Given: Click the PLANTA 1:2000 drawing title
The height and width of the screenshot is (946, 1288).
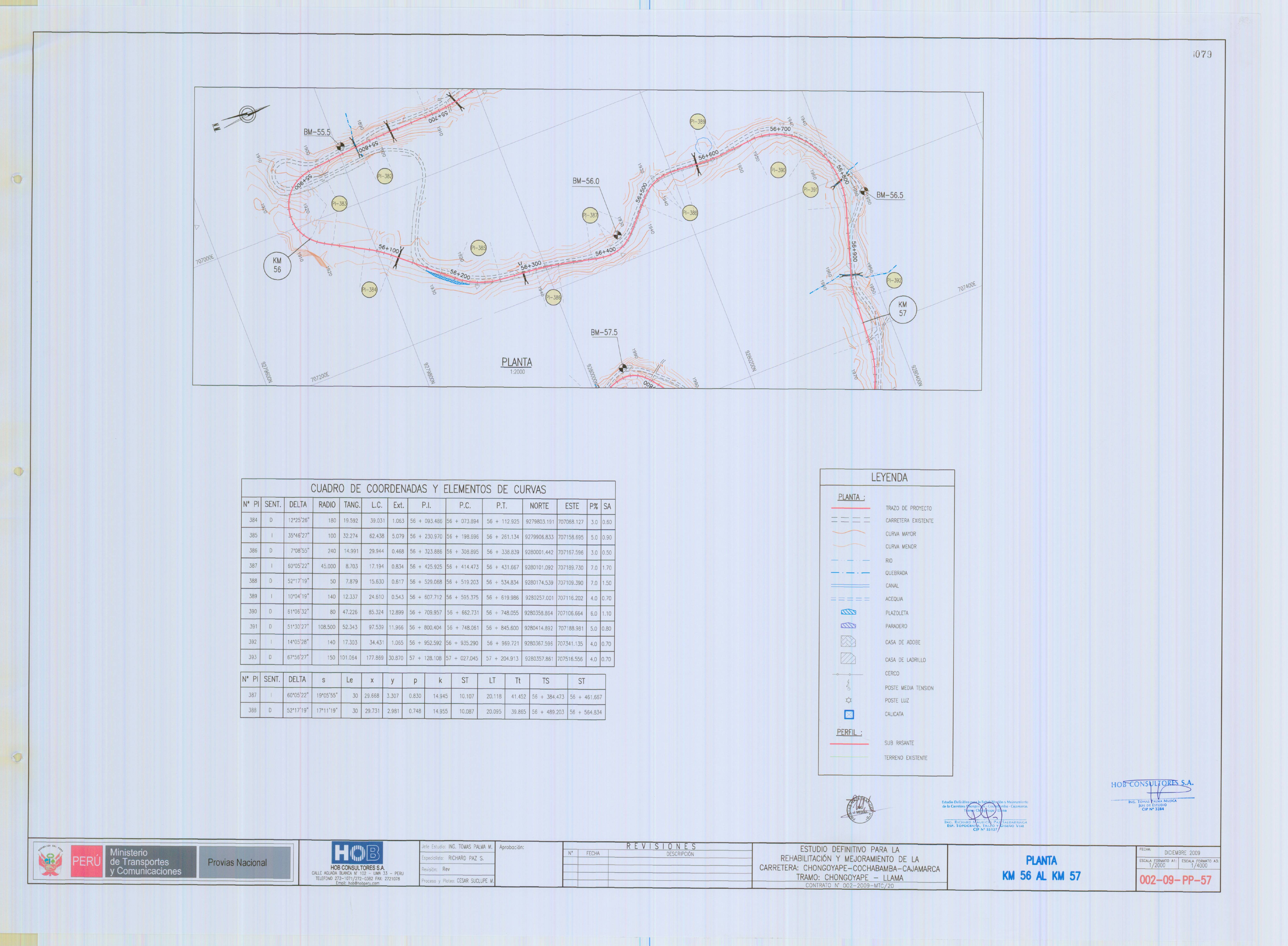Looking at the screenshot, I should pos(517,365).
